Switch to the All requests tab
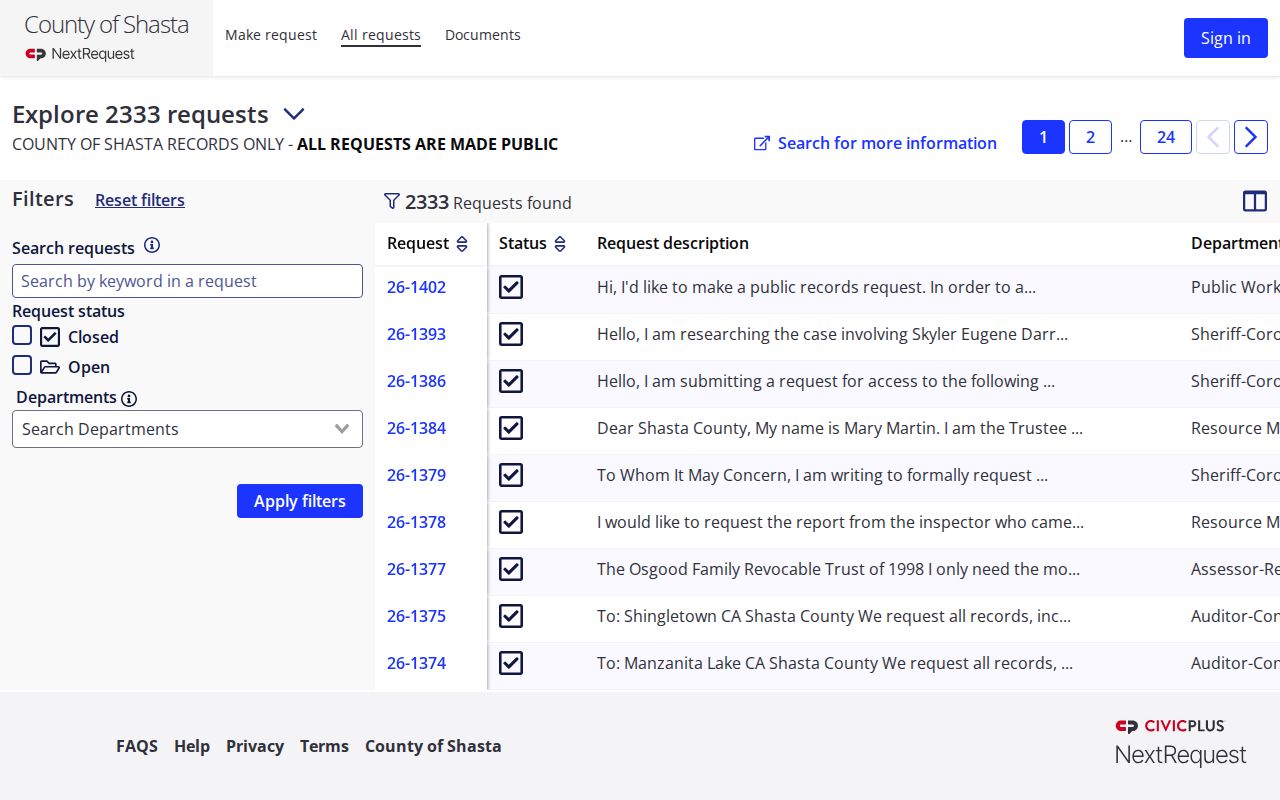Screen dimensions: 1280x800 [381, 35]
